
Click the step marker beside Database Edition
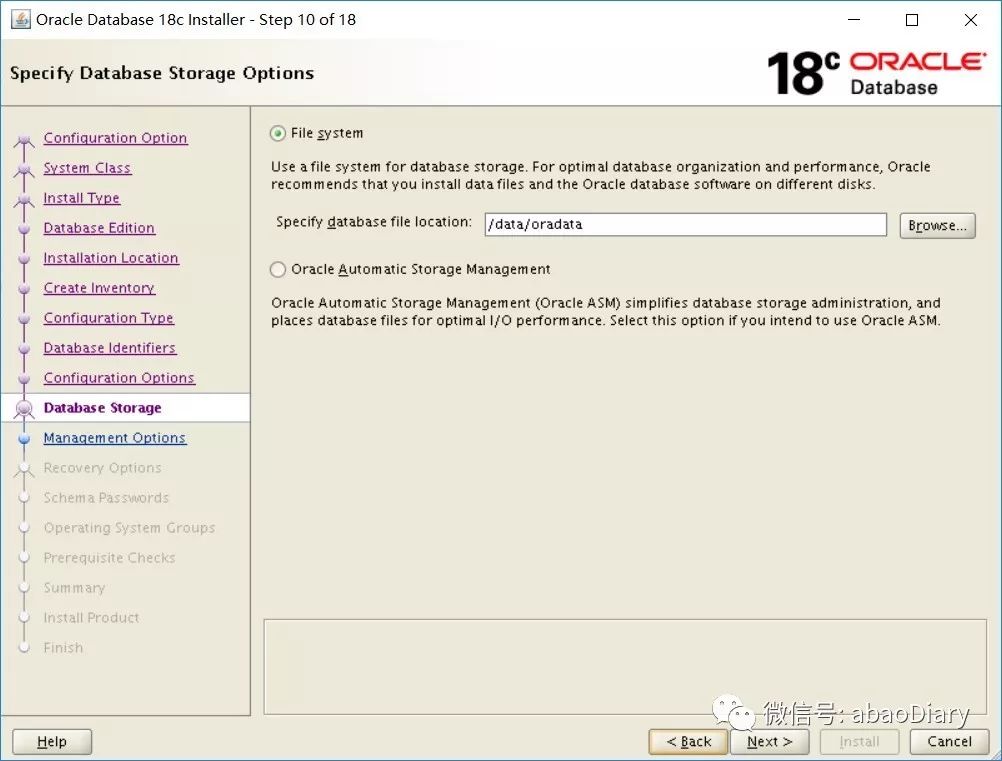click(x=24, y=229)
